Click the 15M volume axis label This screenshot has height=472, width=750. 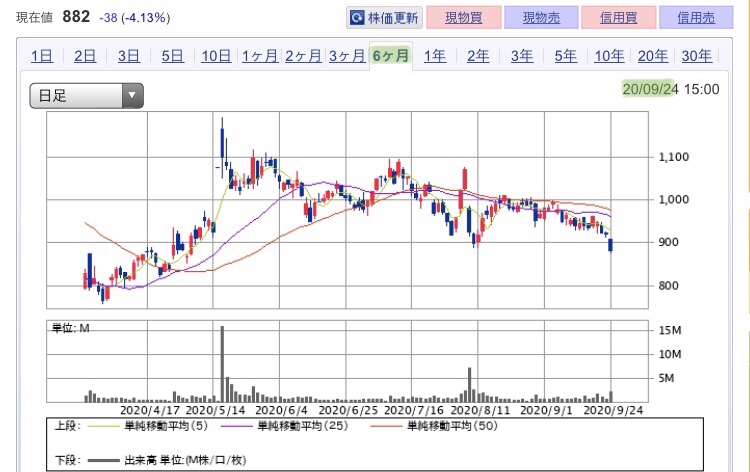click(x=670, y=330)
